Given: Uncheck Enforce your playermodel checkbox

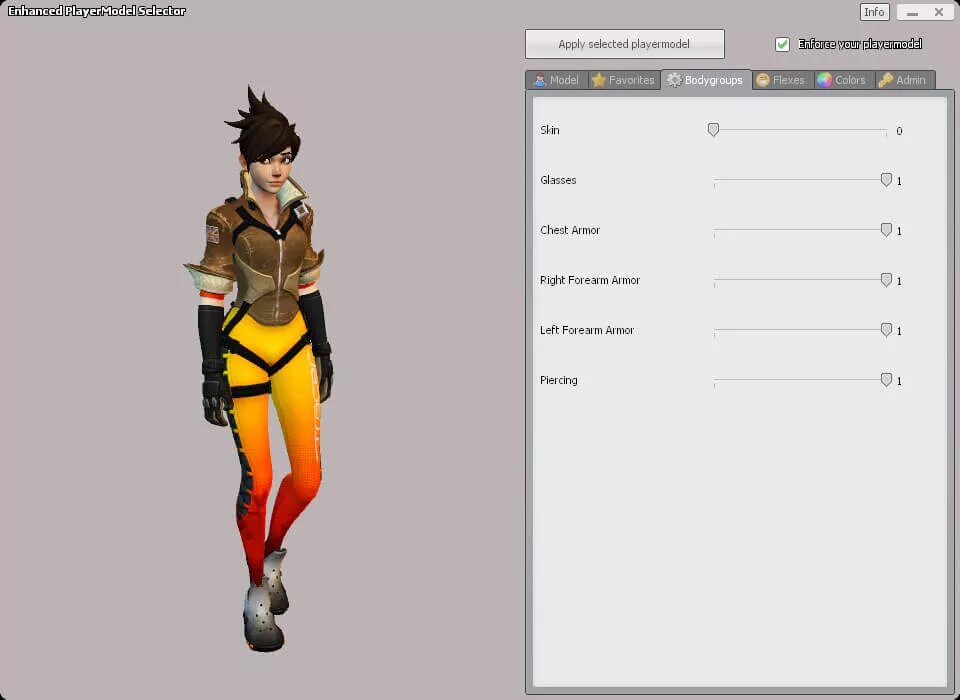Looking at the screenshot, I should pyautogui.click(x=782, y=44).
